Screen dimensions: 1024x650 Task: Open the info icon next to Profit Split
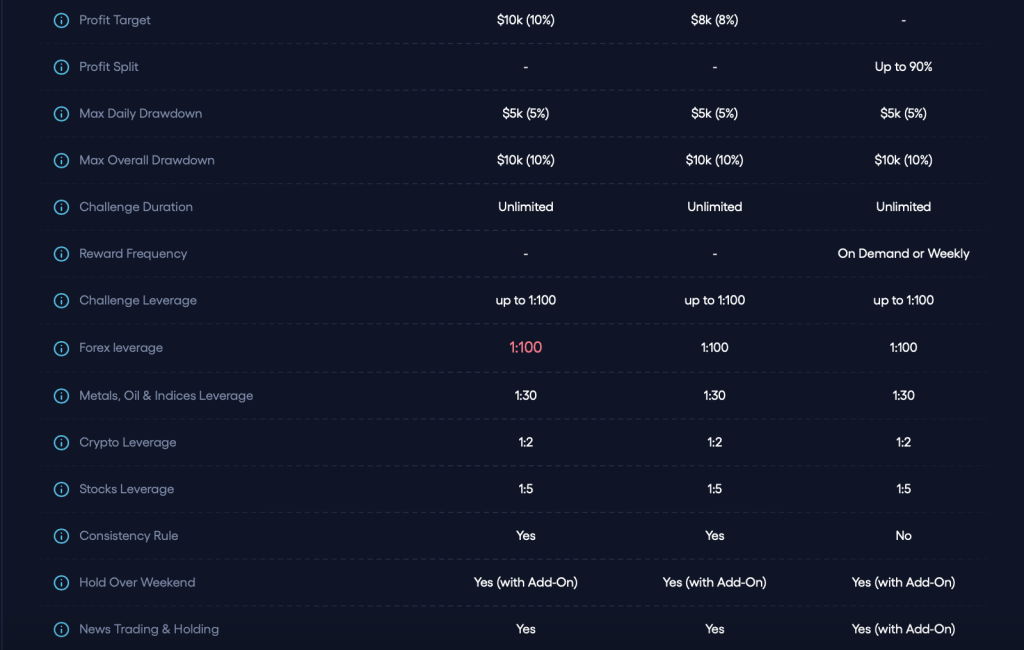[61, 67]
